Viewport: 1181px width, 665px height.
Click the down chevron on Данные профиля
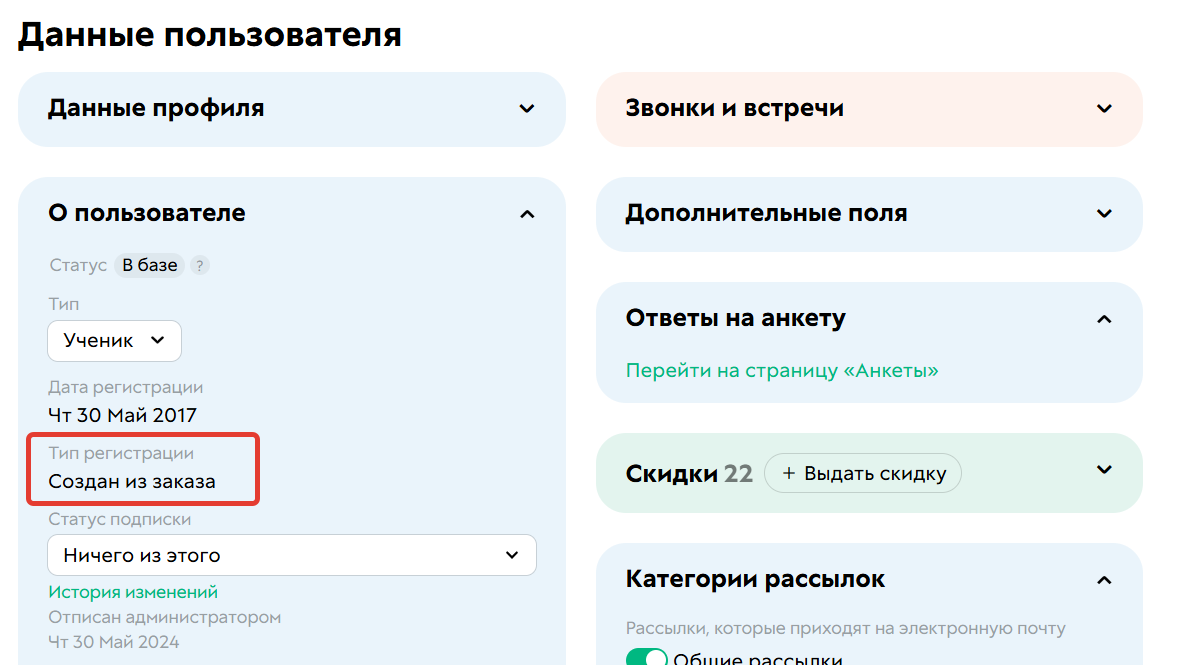(x=527, y=109)
